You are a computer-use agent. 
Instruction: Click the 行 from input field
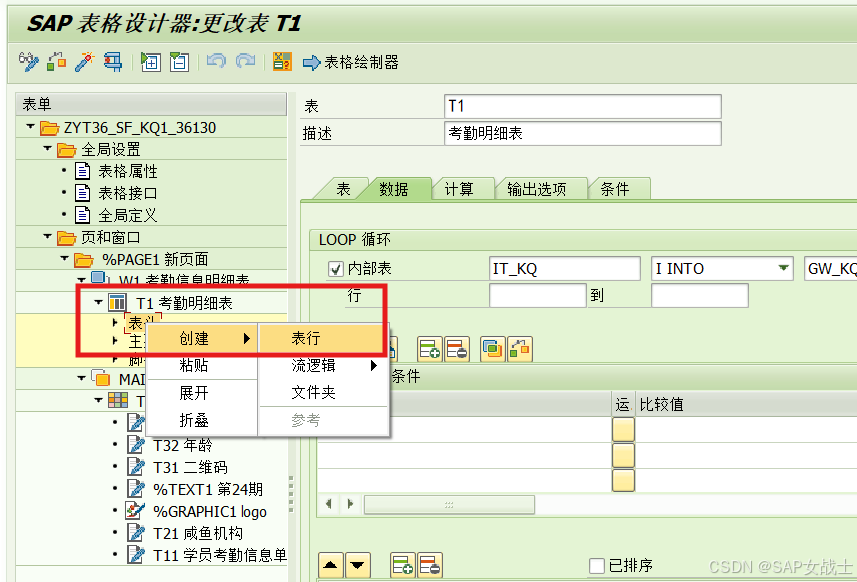pyautogui.click(x=538, y=296)
